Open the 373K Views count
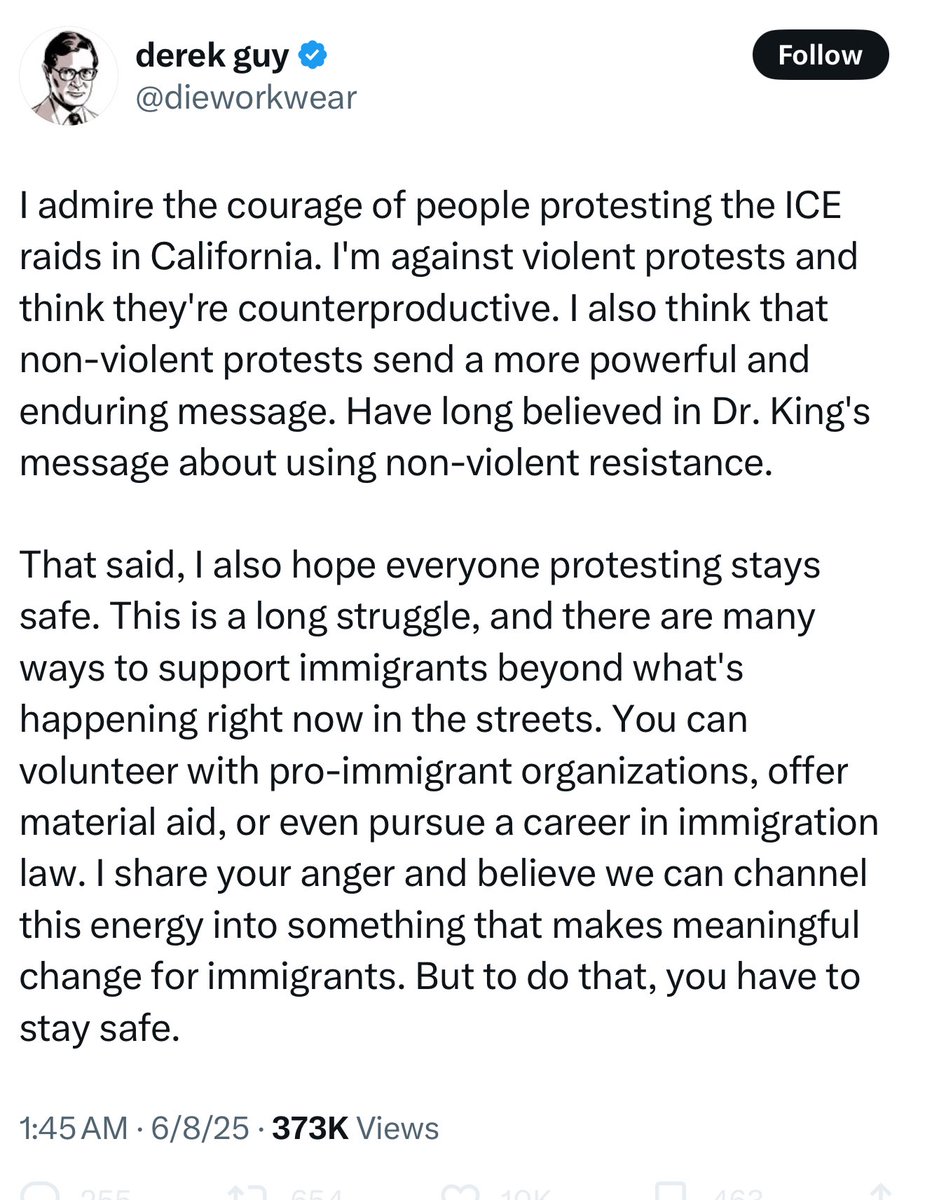 (354, 1129)
